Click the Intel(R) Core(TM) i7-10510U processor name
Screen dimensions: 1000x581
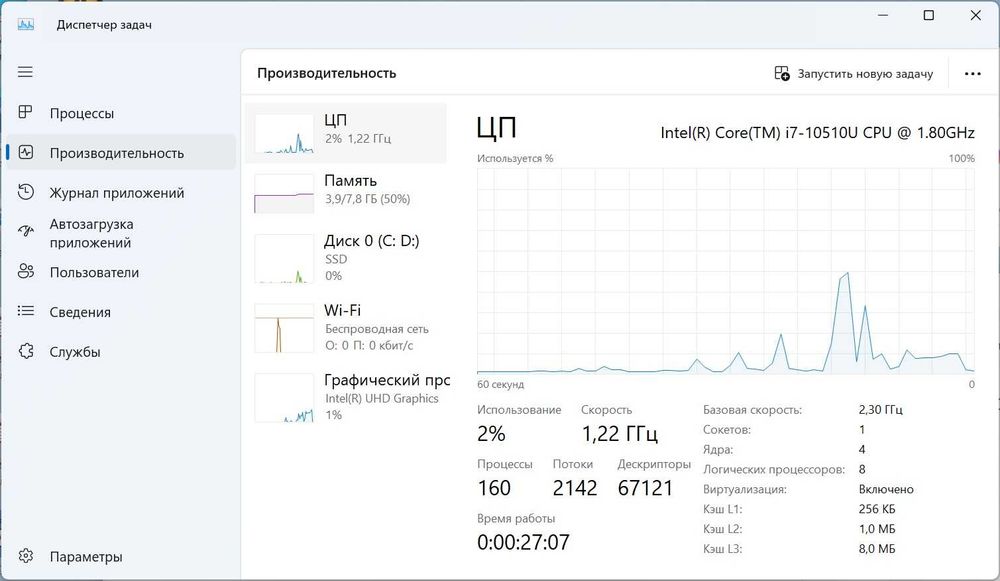pyautogui.click(x=818, y=133)
